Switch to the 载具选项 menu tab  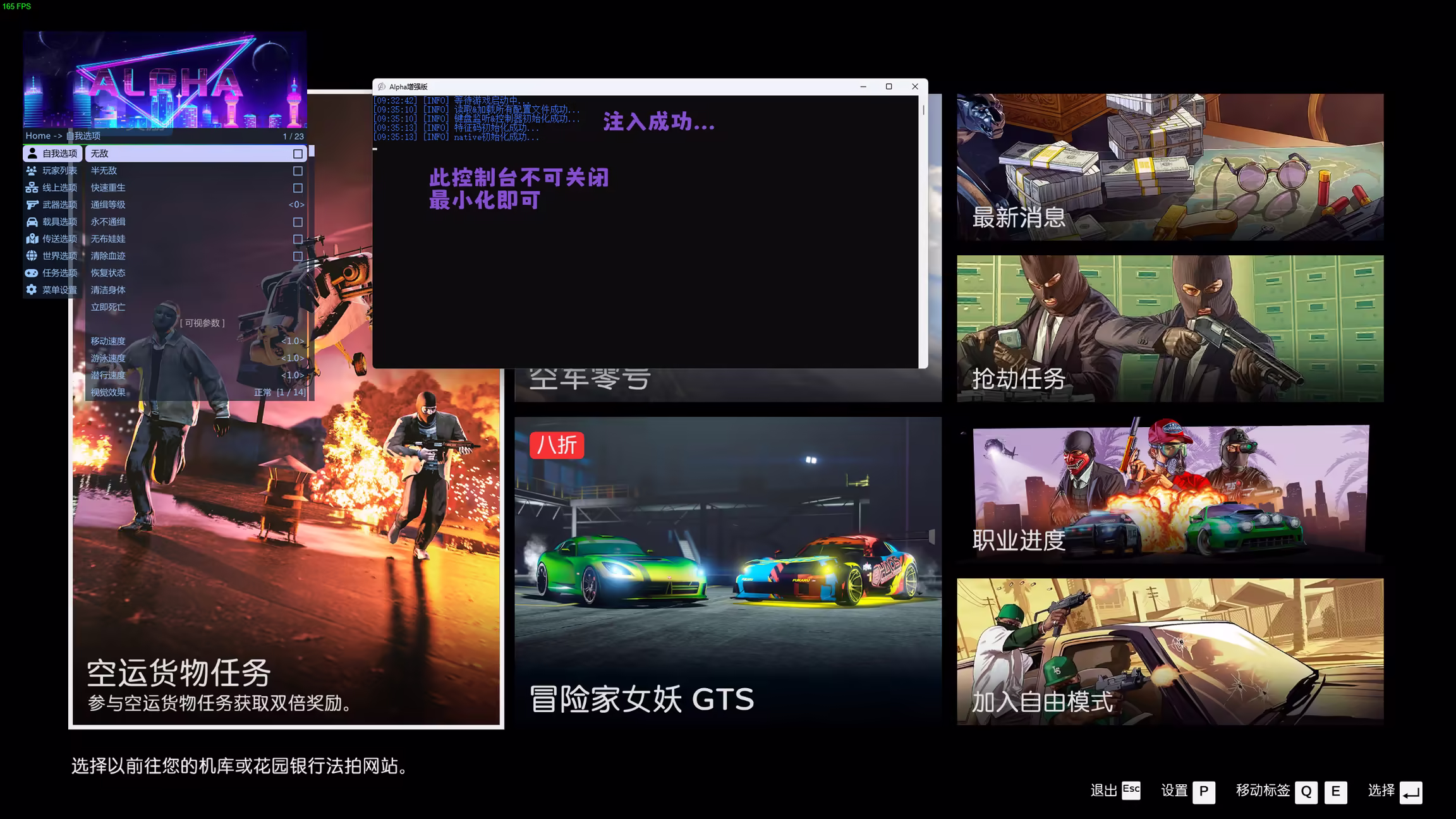[x=53, y=222]
